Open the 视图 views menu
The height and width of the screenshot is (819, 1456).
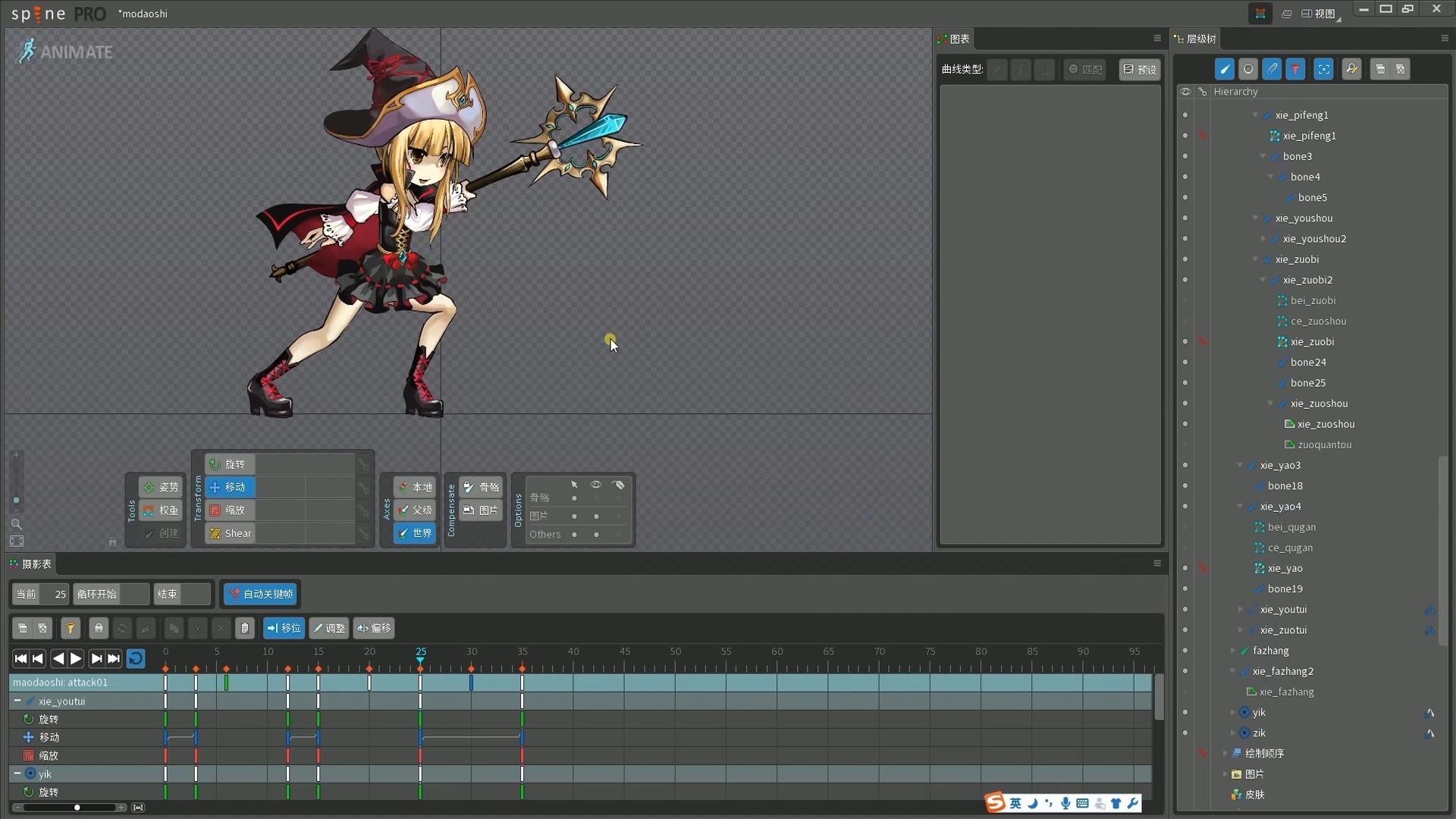pos(1319,14)
